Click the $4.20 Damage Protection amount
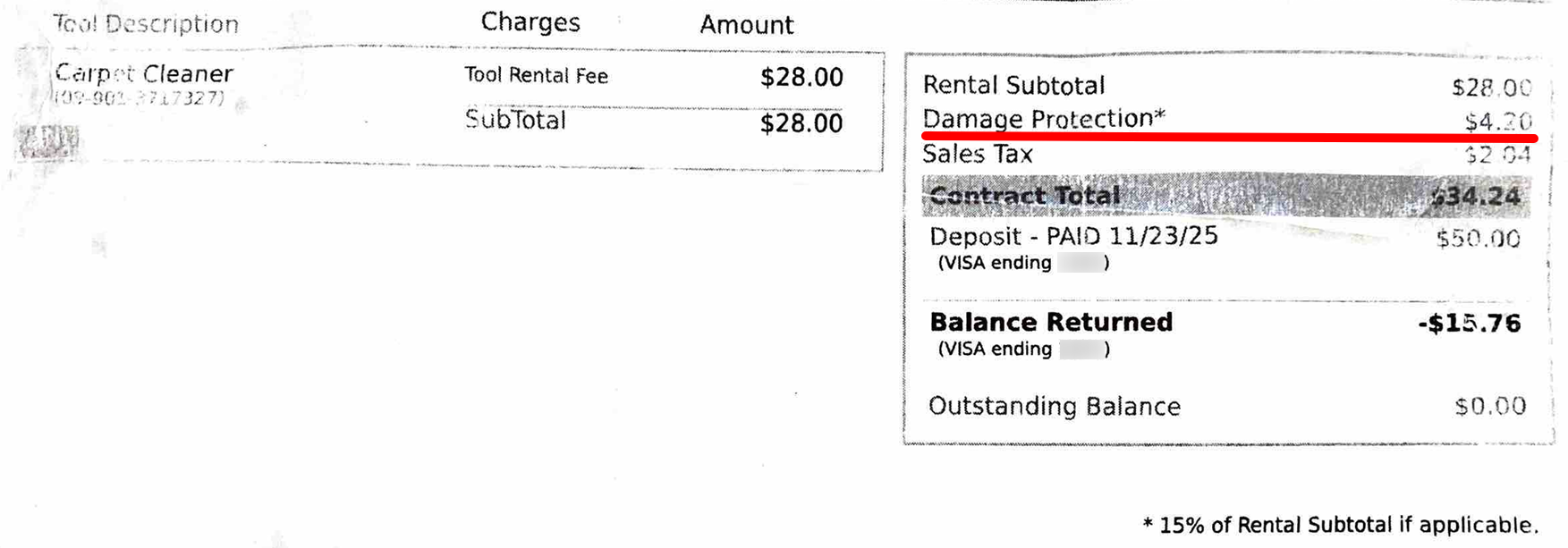 coord(1497,122)
